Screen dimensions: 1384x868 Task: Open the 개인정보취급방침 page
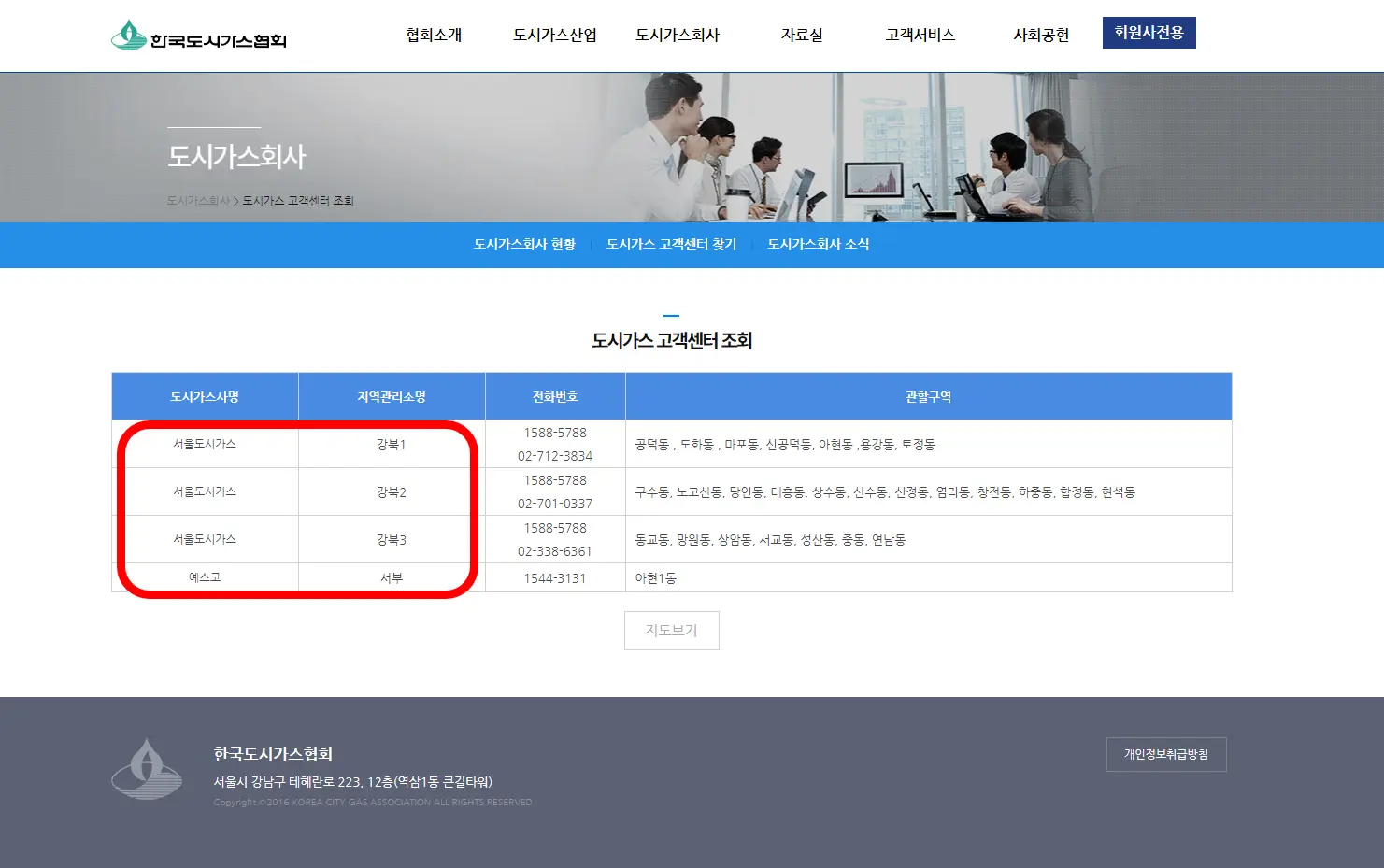(x=1165, y=754)
